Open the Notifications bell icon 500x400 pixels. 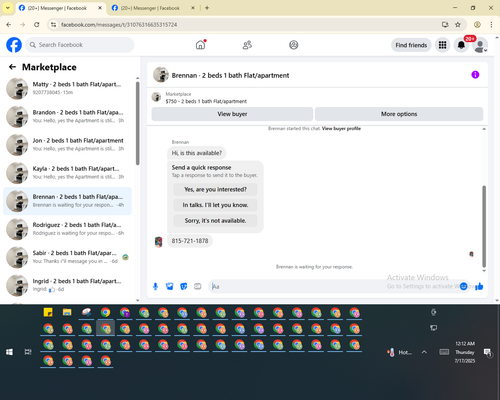[x=461, y=45]
